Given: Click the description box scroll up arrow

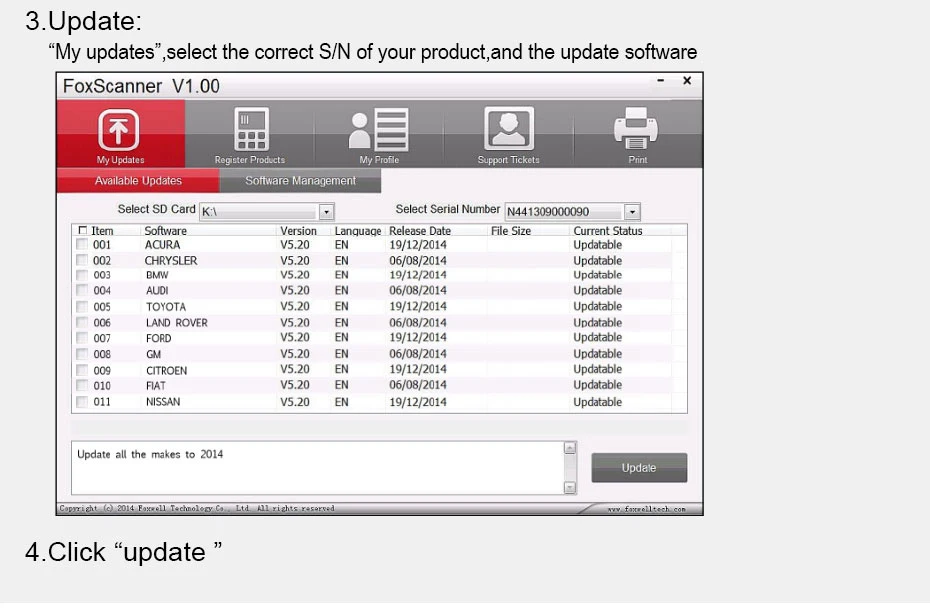Looking at the screenshot, I should [569, 447].
